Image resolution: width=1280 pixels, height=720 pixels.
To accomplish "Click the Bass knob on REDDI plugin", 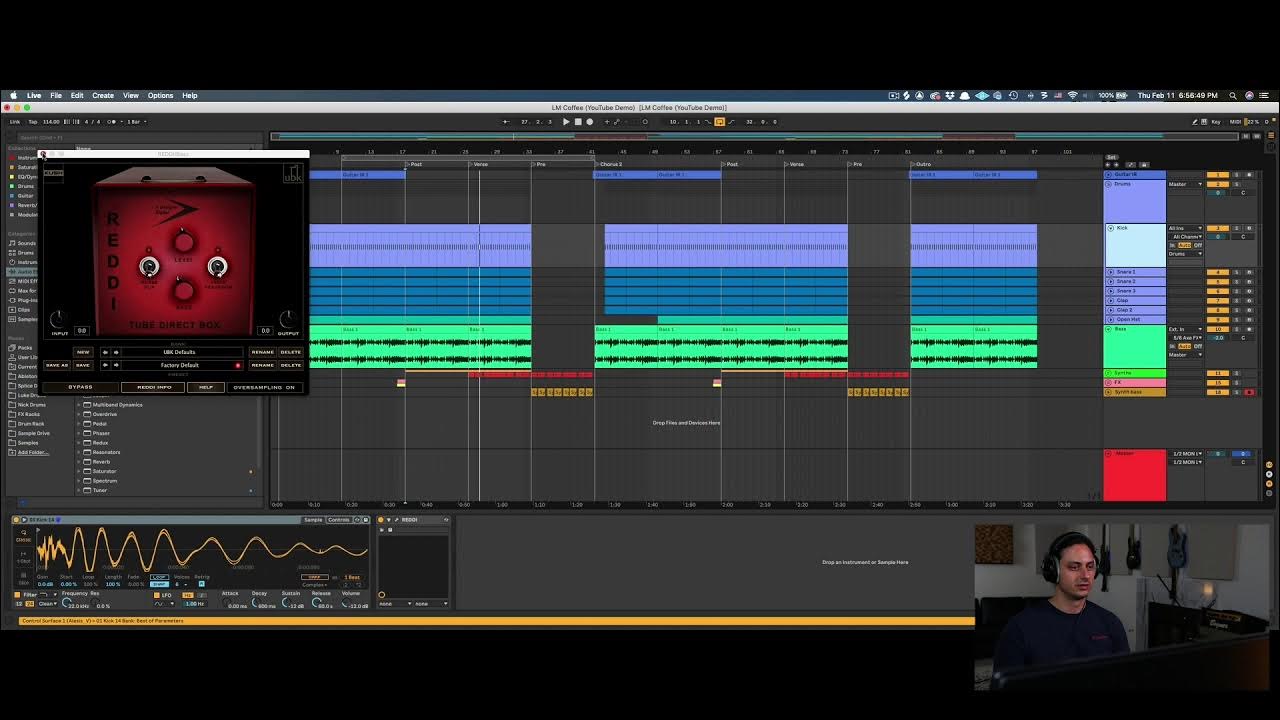I will pos(183,290).
